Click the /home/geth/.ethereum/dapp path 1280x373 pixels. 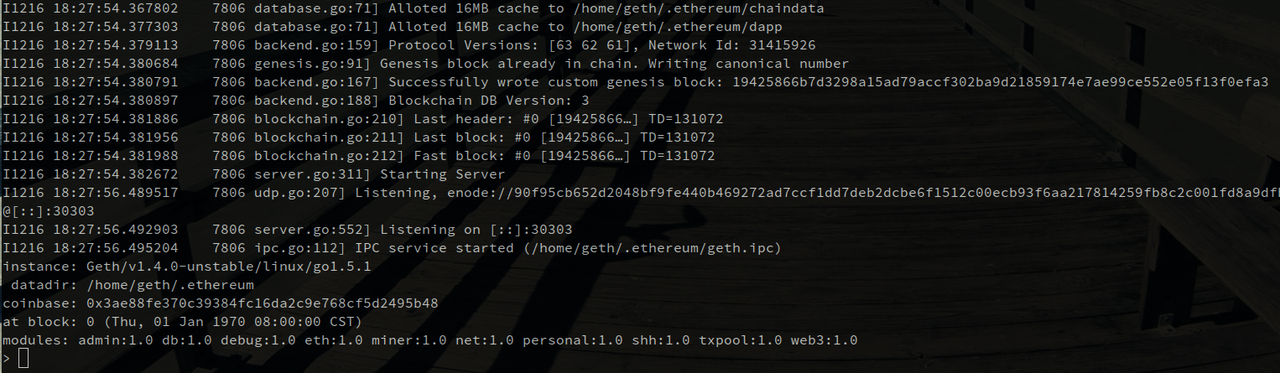coord(666,26)
